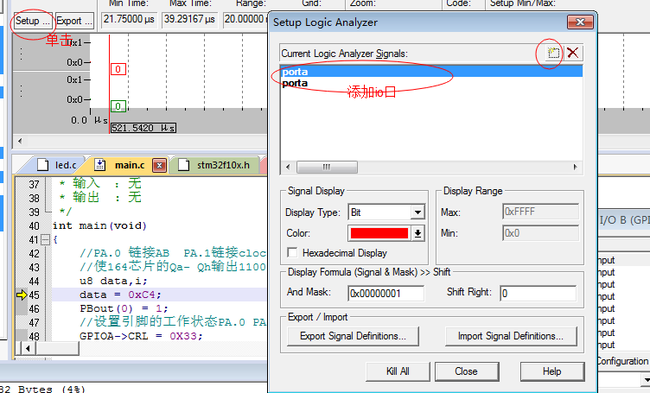The width and height of the screenshot is (650, 393).
Task: Switch to the led.c tab
Action: 65,165
